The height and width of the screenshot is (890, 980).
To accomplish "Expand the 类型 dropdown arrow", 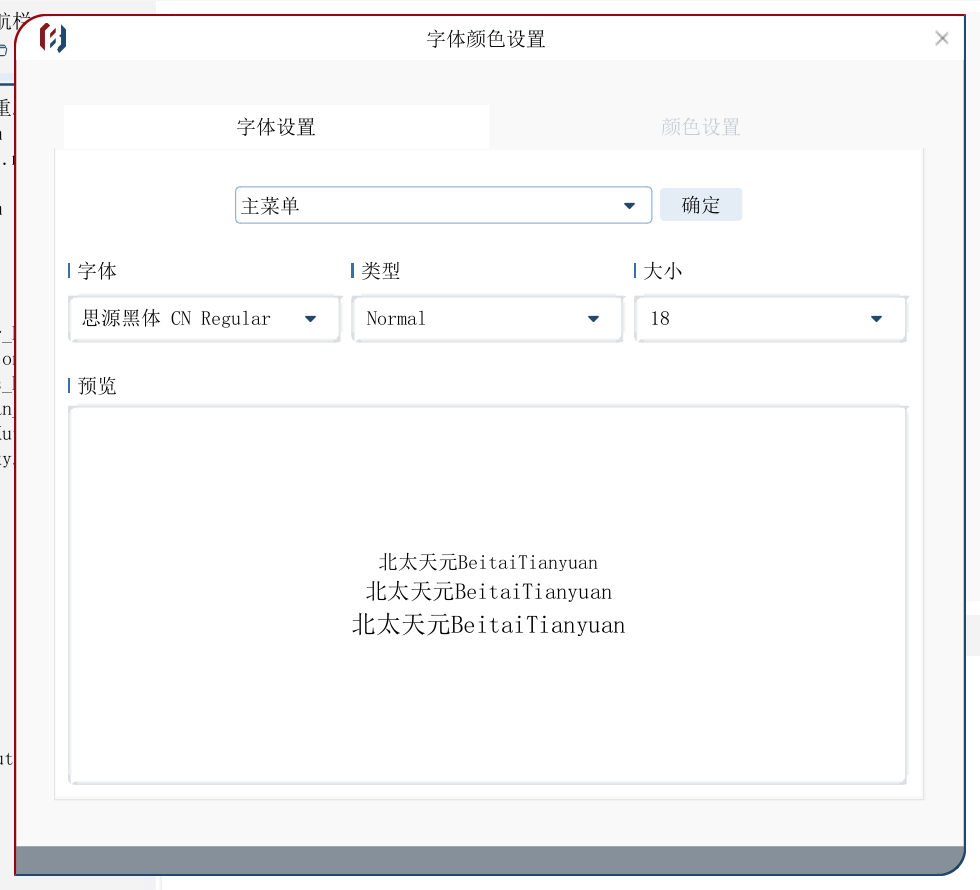I will [593, 319].
